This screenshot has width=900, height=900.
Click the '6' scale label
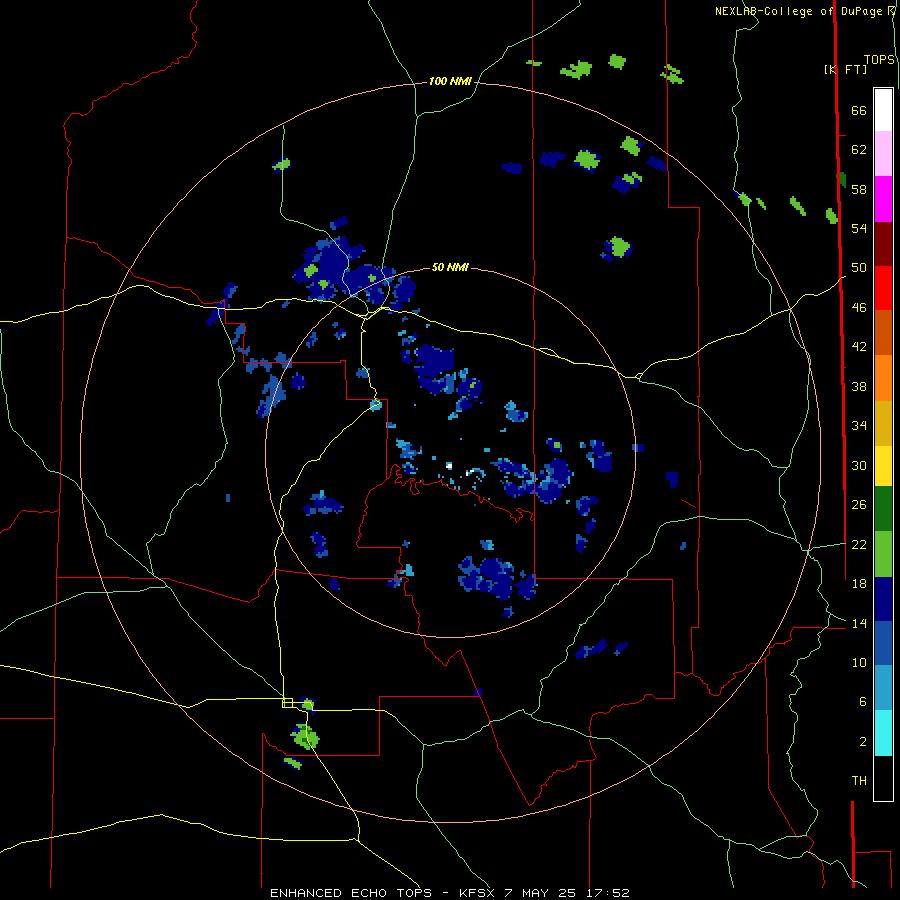(x=863, y=702)
